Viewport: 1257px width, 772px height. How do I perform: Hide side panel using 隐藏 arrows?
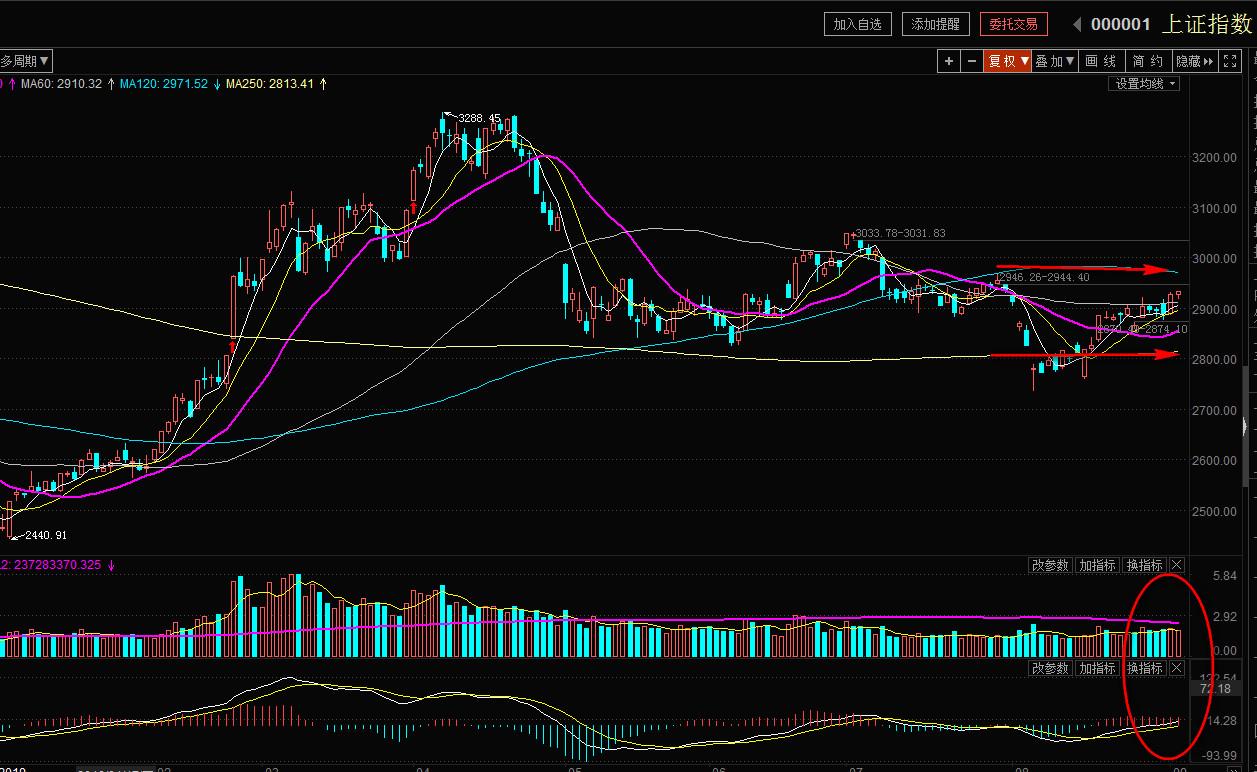click(x=1194, y=61)
